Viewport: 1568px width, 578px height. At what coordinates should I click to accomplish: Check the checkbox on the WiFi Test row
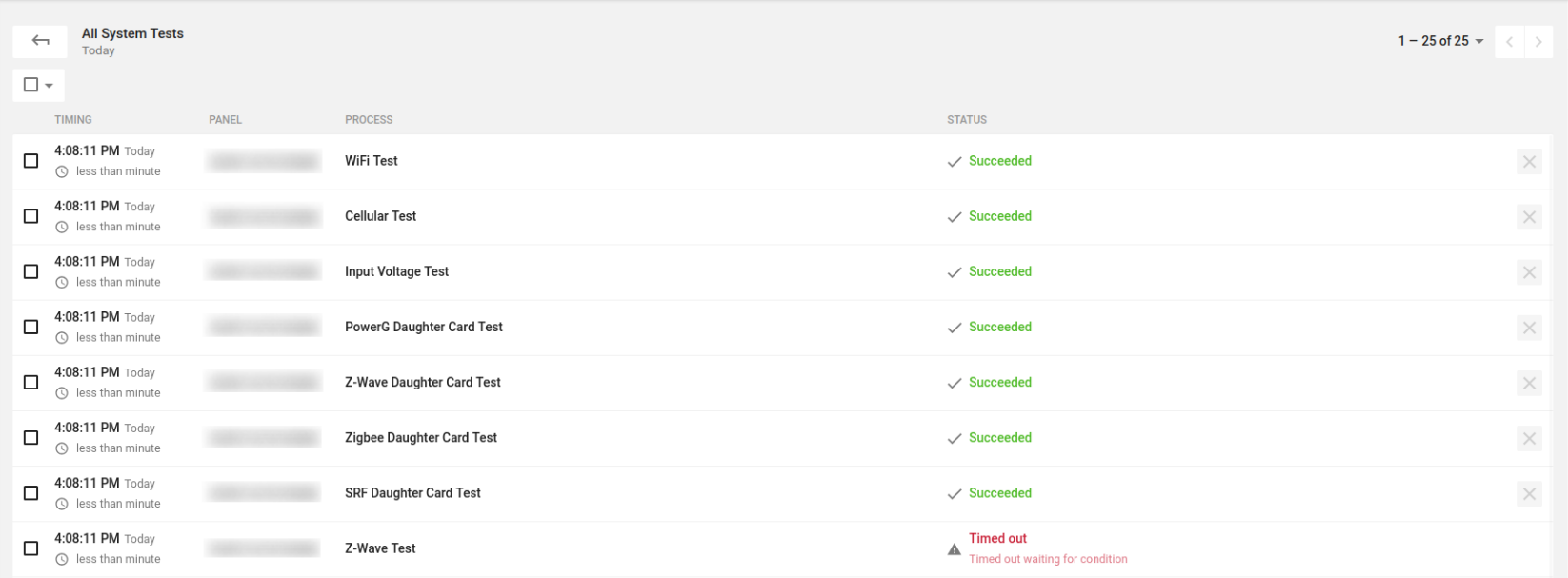point(30,161)
